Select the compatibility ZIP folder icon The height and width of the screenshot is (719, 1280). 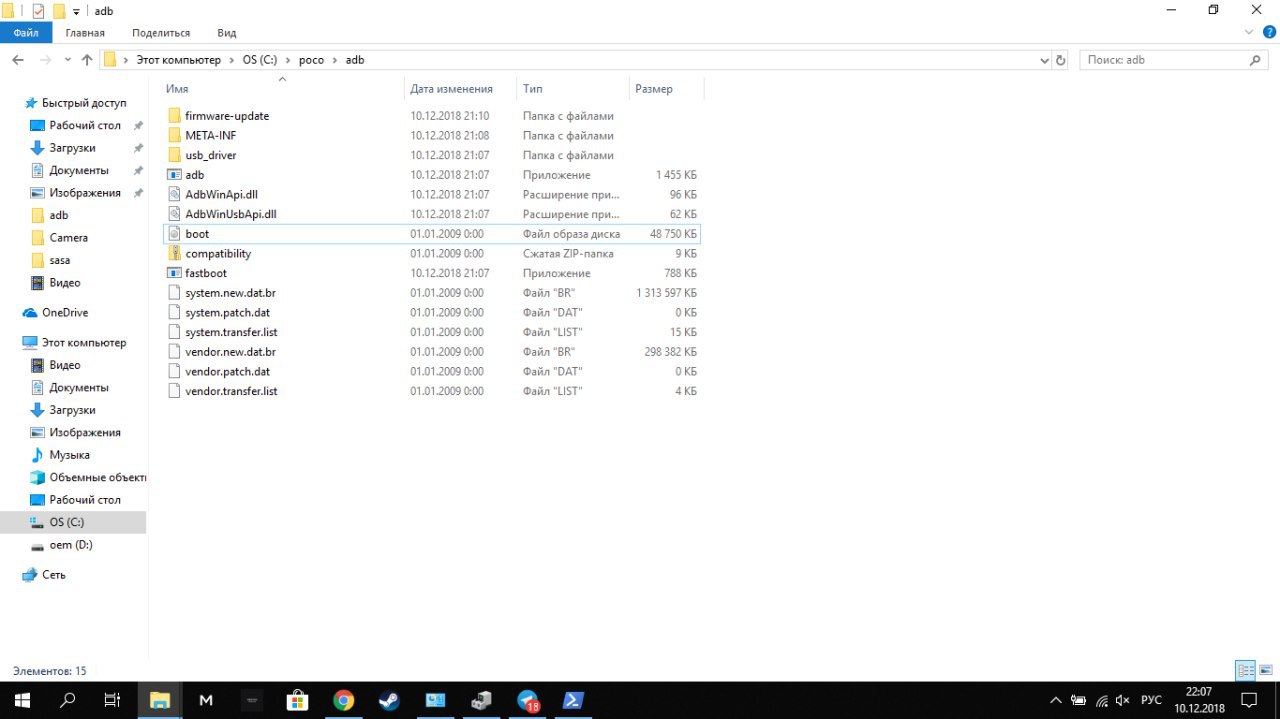point(174,253)
